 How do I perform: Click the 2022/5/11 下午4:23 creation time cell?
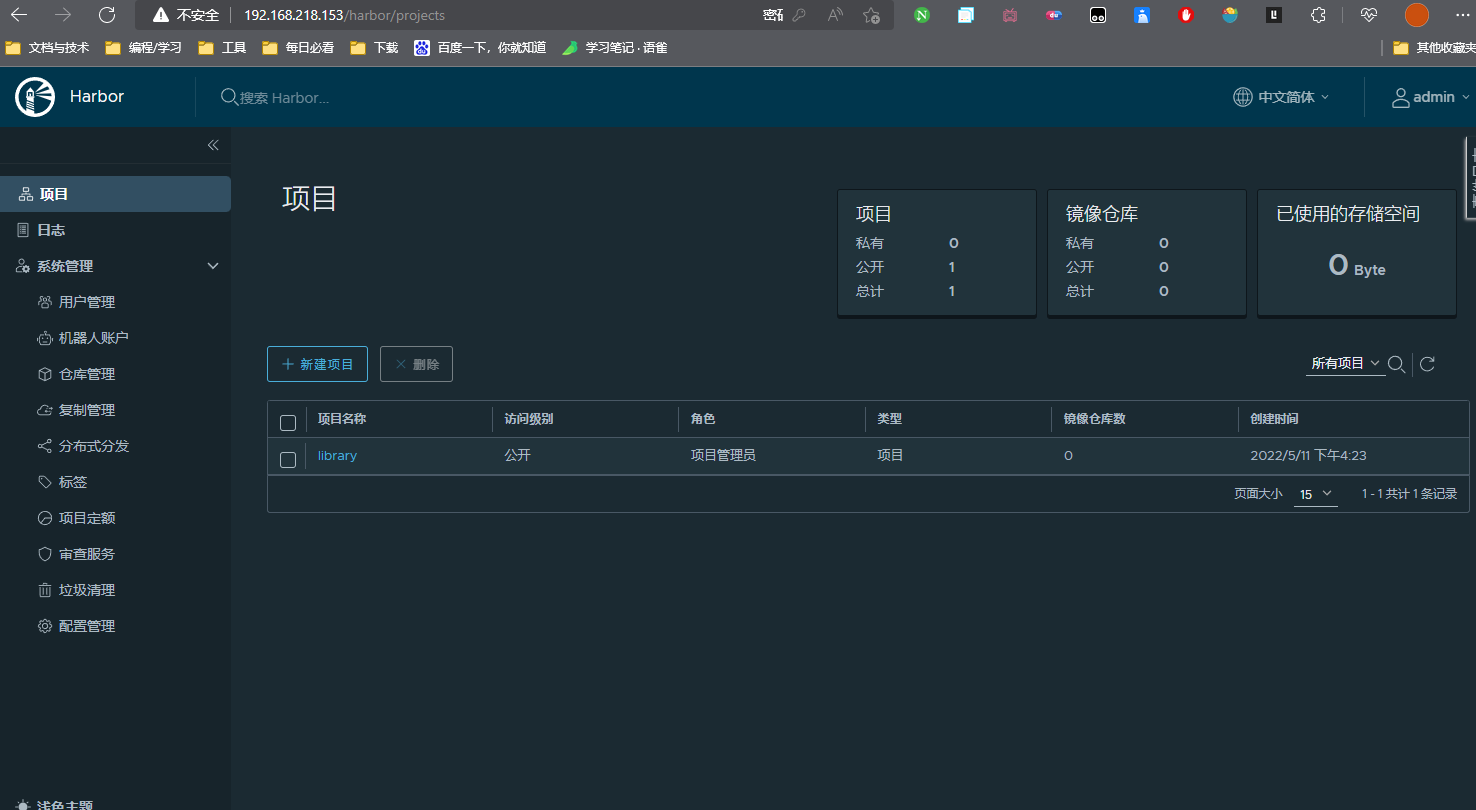(1308, 455)
